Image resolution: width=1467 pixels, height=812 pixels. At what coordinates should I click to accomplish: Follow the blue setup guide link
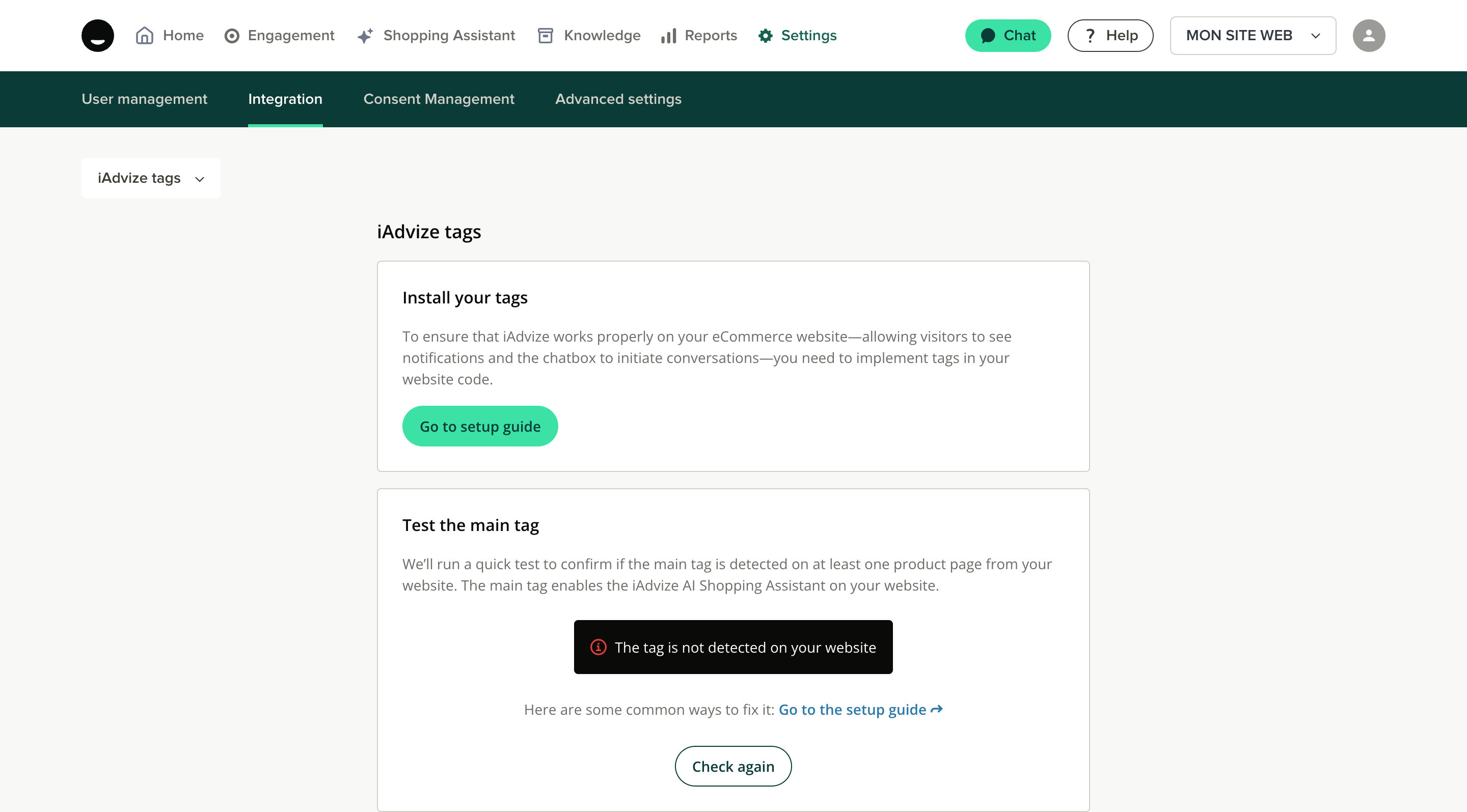(x=860, y=710)
